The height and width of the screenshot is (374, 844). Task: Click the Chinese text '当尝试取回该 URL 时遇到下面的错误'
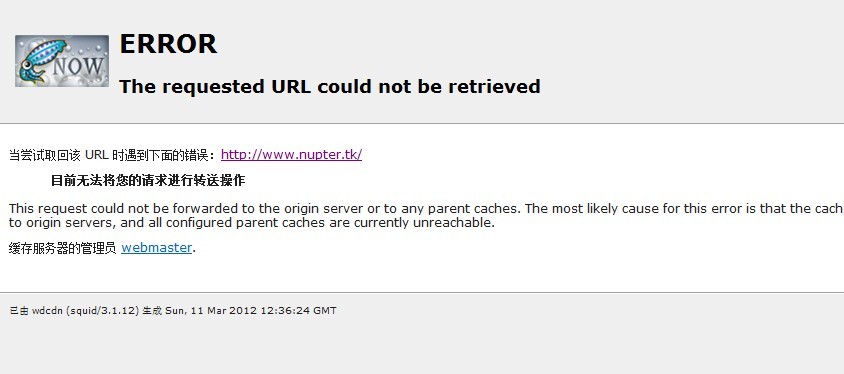111,156
